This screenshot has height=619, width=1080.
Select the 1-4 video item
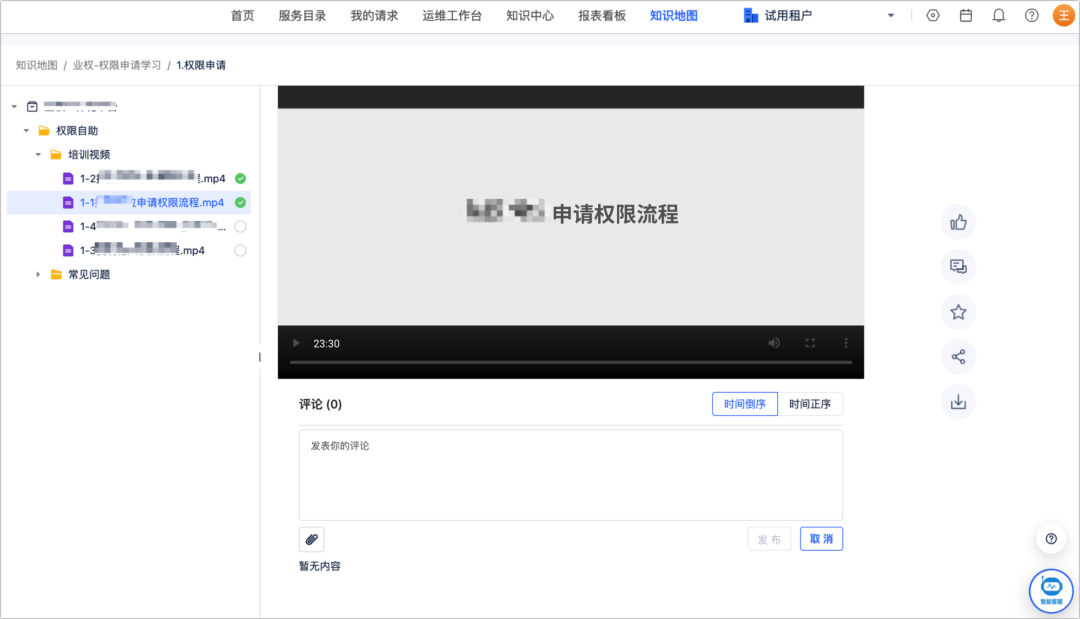tap(152, 227)
